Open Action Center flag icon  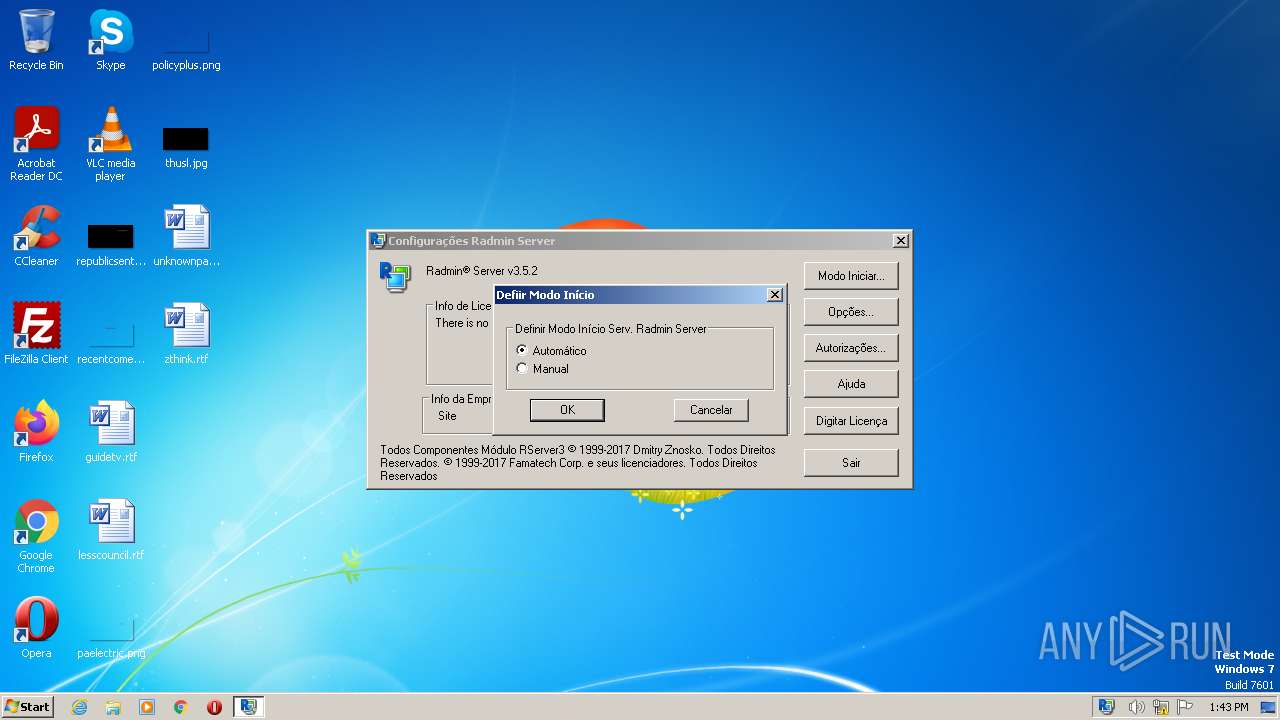click(x=1185, y=707)
